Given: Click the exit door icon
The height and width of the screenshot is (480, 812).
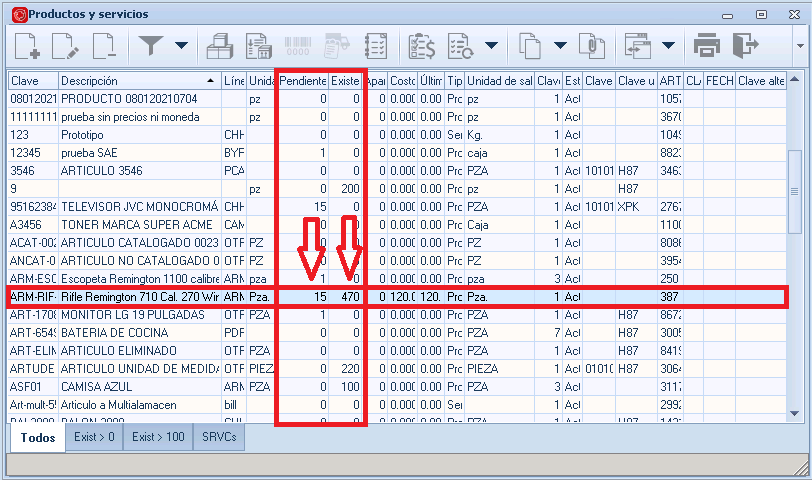Looking at the screenshot, I should [x=744, y=45].
